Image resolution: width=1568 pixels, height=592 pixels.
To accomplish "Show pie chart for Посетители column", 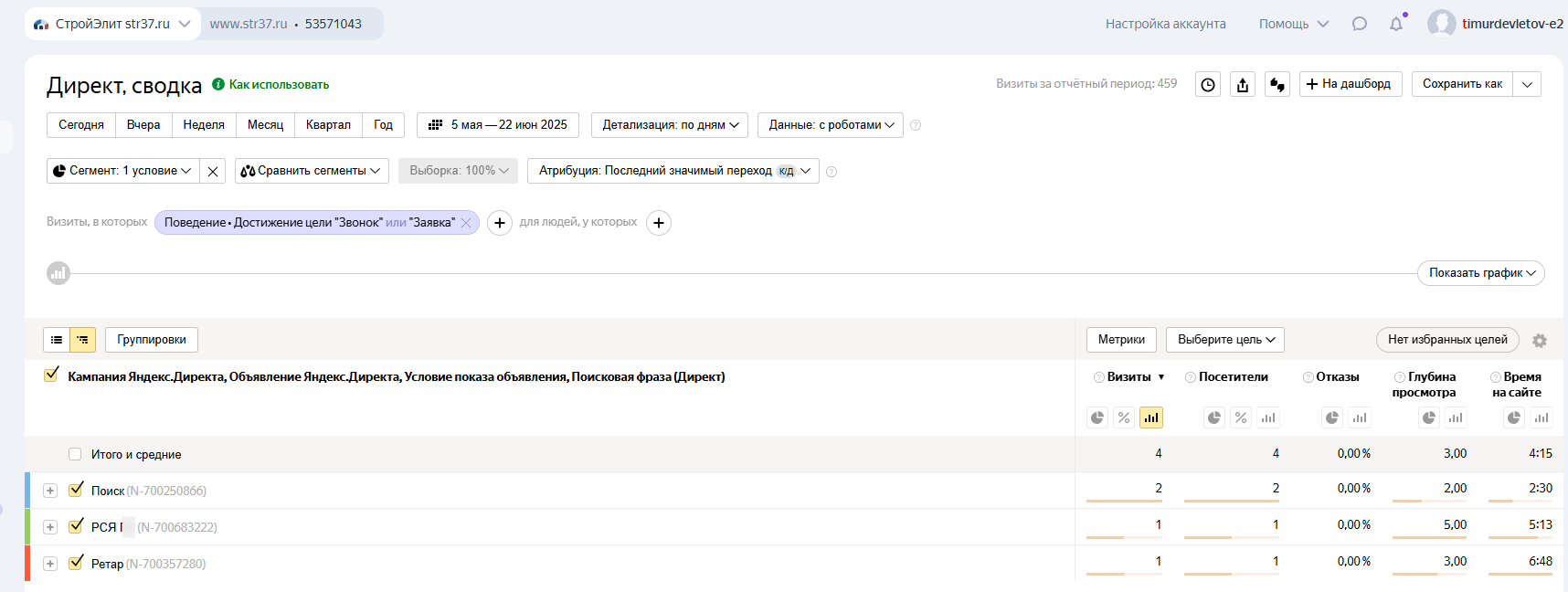I will 1214,418.
